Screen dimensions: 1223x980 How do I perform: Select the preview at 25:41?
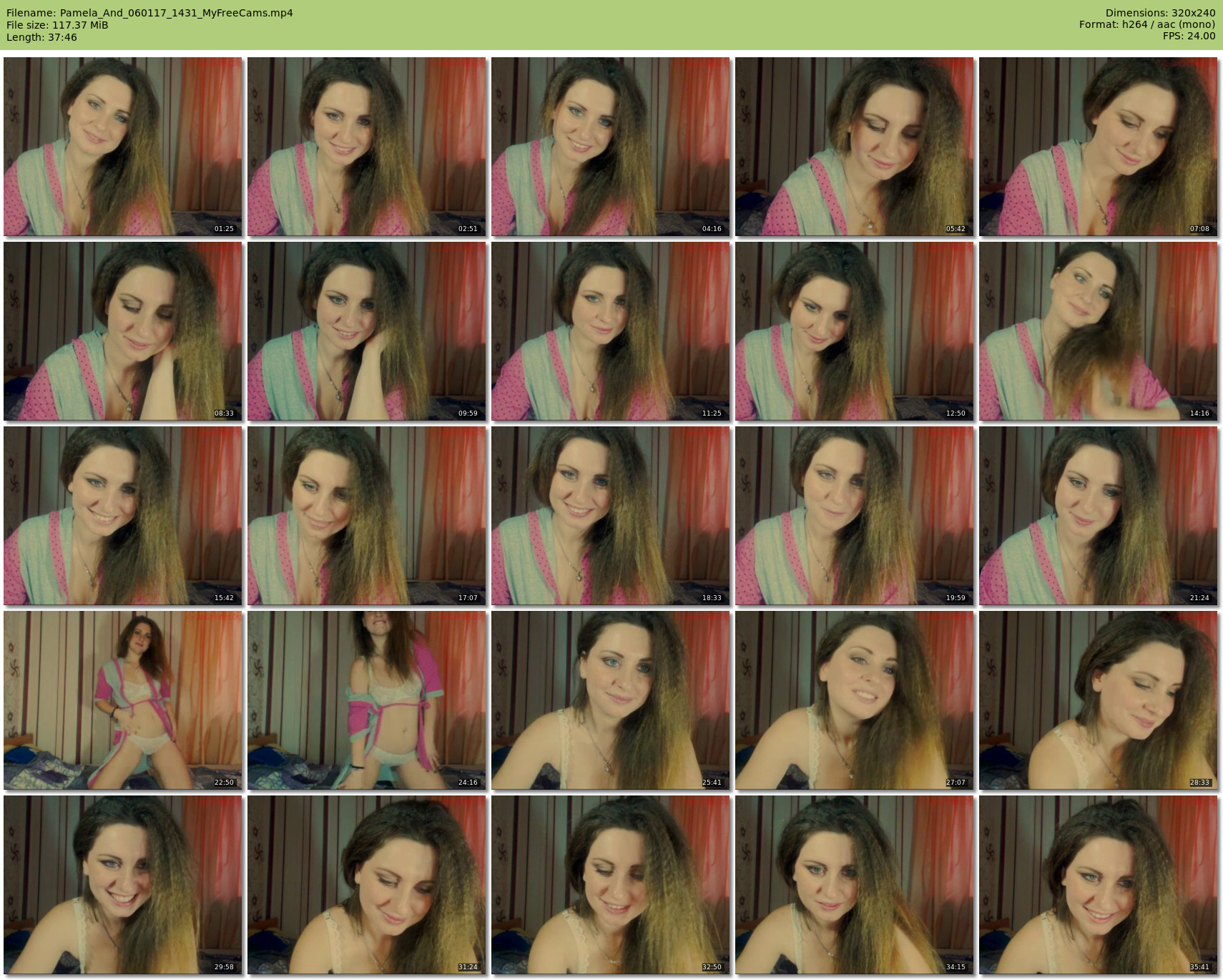pos(610,700)
